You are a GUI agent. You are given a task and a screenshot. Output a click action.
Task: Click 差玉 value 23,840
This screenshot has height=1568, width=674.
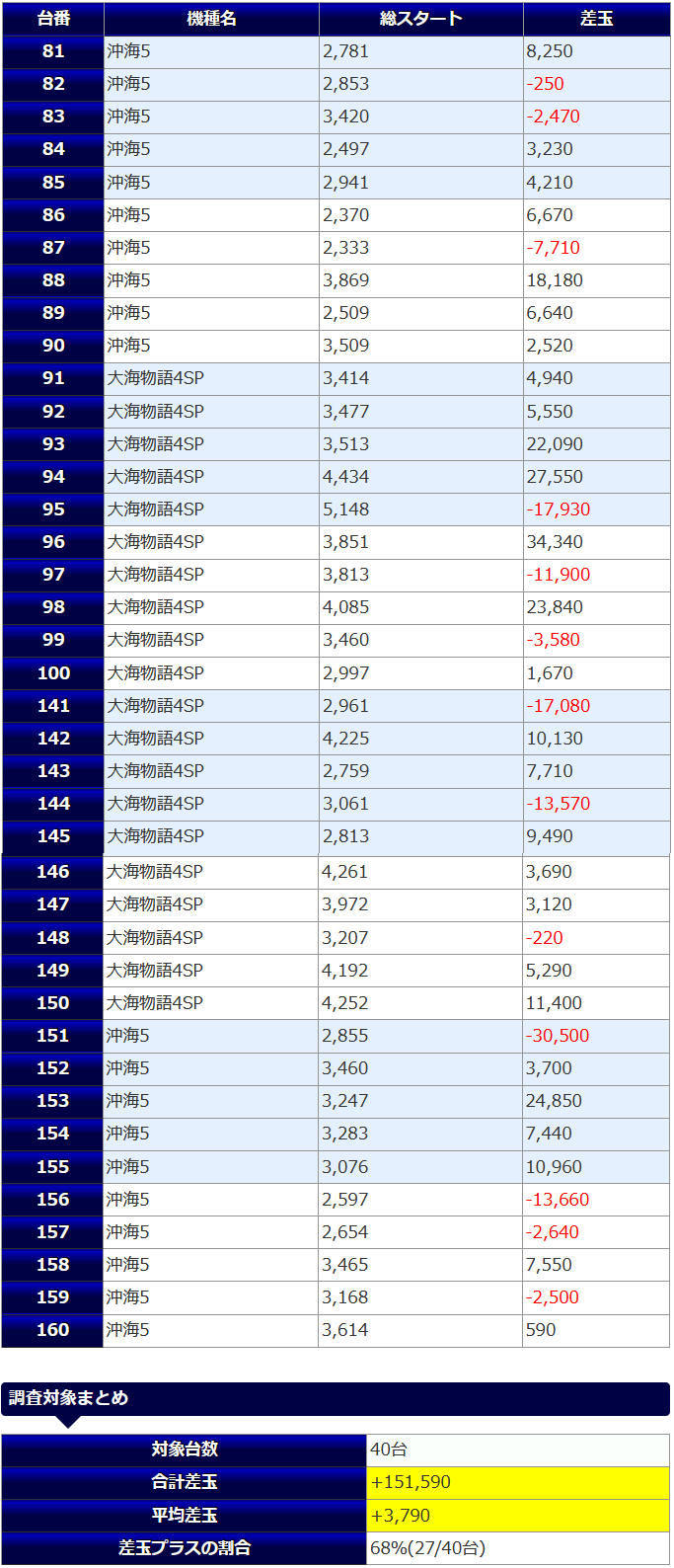pos(555,607)
